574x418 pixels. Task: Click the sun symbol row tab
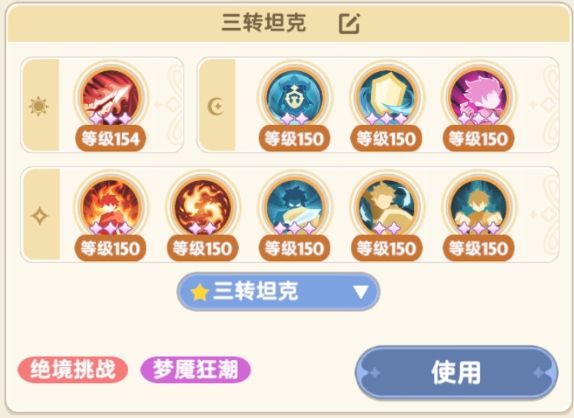tap(40, 105)
